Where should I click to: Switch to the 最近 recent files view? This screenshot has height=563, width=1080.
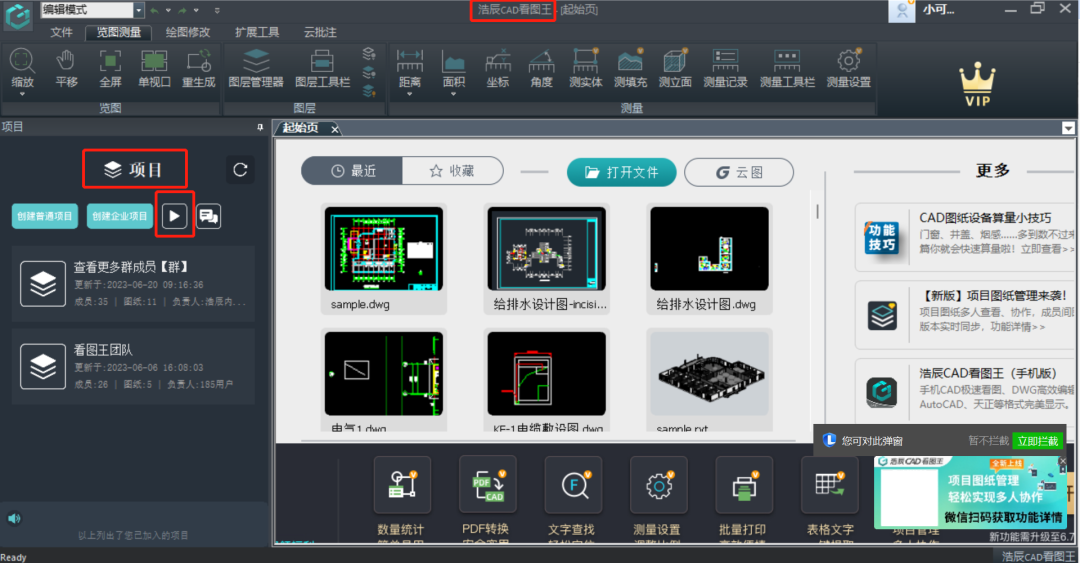coord(353,172)
